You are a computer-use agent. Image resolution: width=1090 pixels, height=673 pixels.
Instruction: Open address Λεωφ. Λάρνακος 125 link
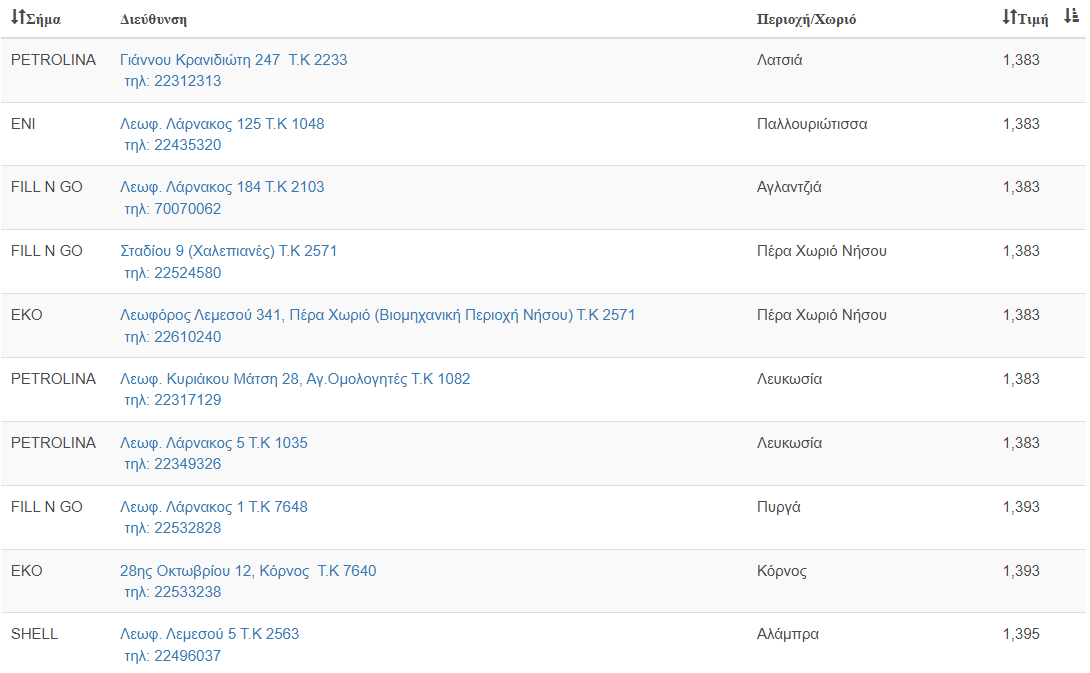point(222,124)
